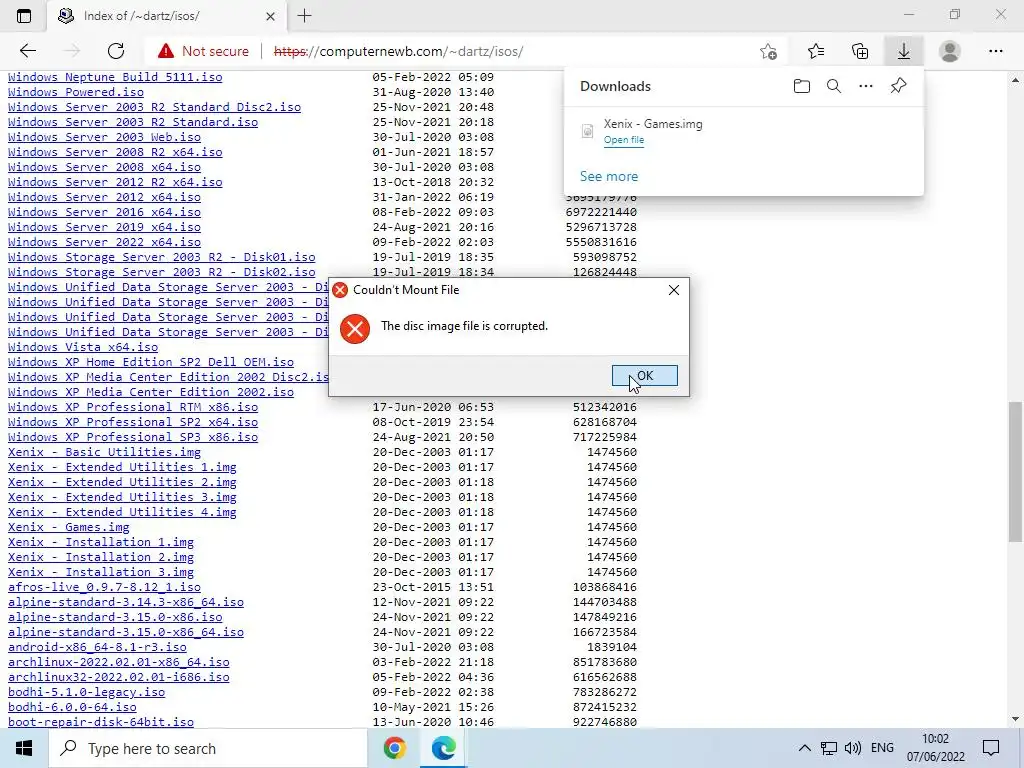
Task: Open Windows Start menu
Action: 24,748
